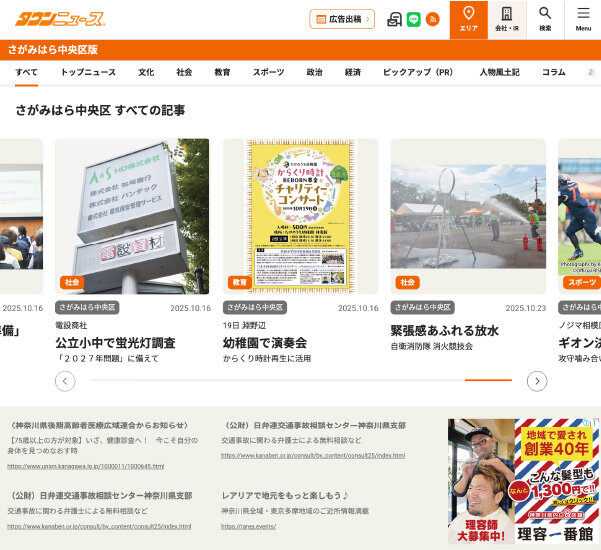Screen dimensions: 601x550
Task: Switch to the 経済 tab
Action: tap(353, 72)
